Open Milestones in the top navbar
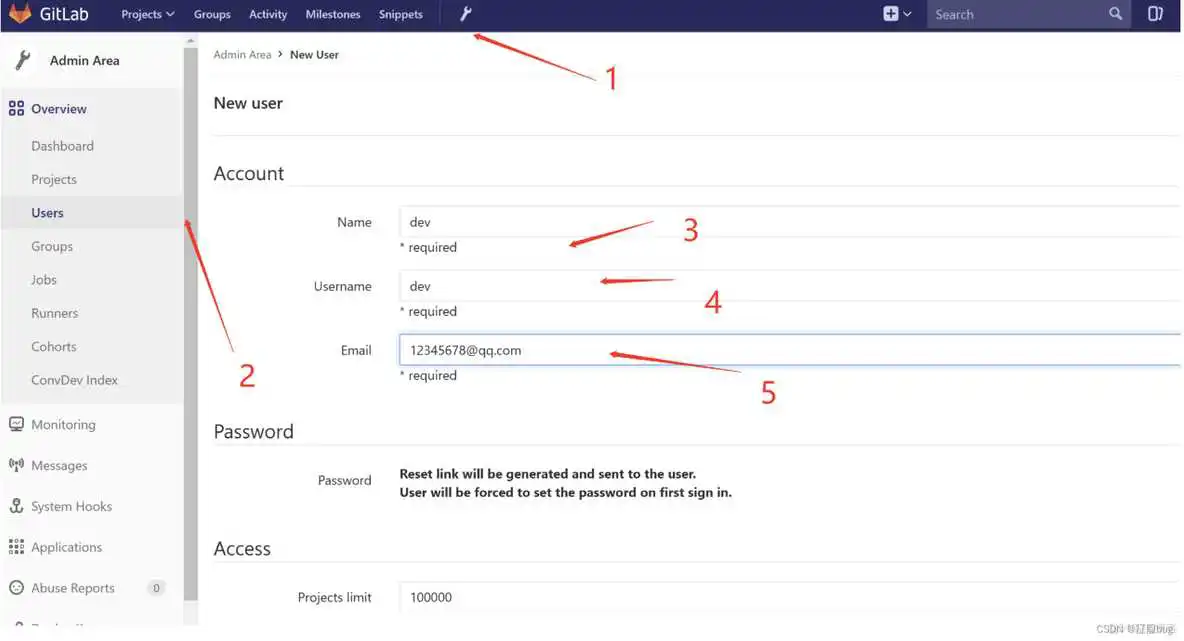 click(x=333, y=14)
